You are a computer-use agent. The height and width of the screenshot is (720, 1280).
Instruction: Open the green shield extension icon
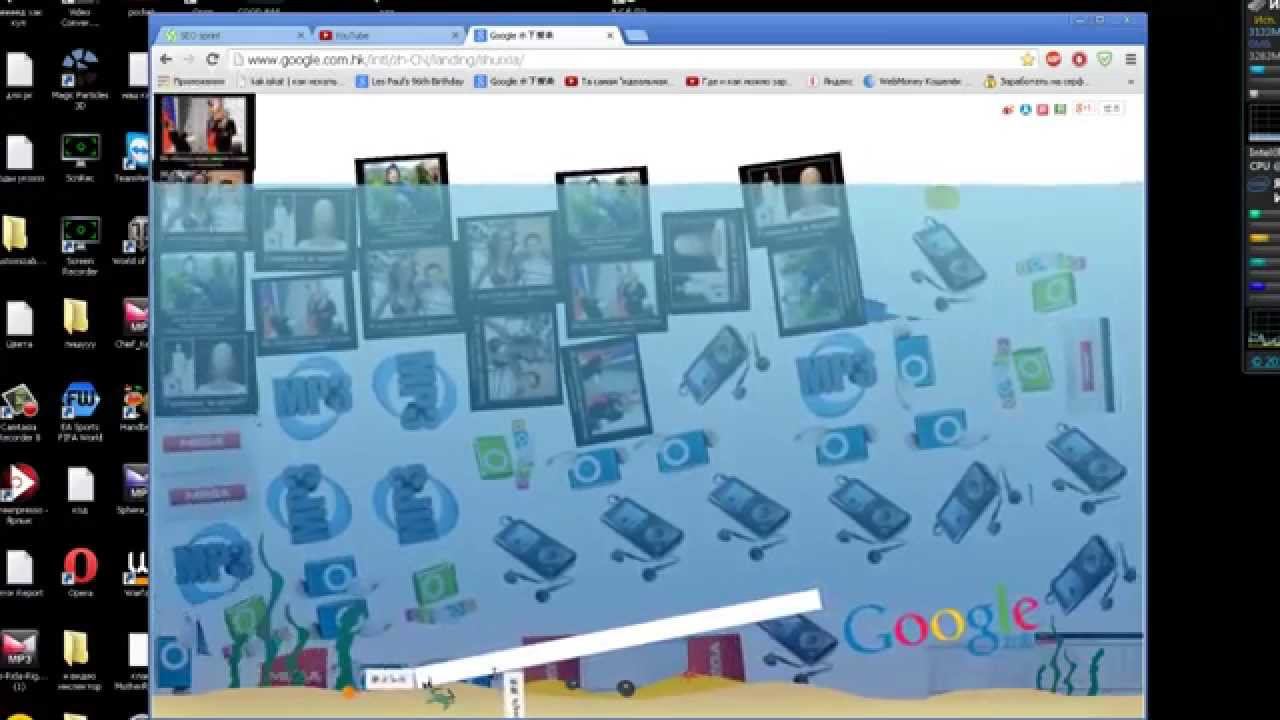(1105, 60)
